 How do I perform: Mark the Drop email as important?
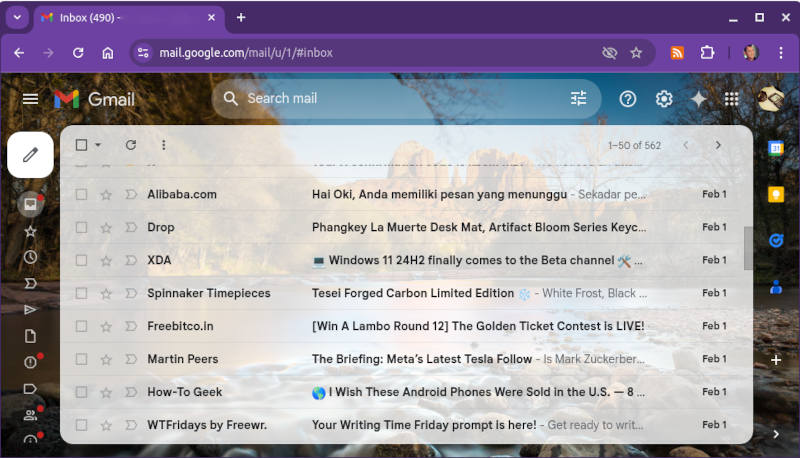click(131, 227)
